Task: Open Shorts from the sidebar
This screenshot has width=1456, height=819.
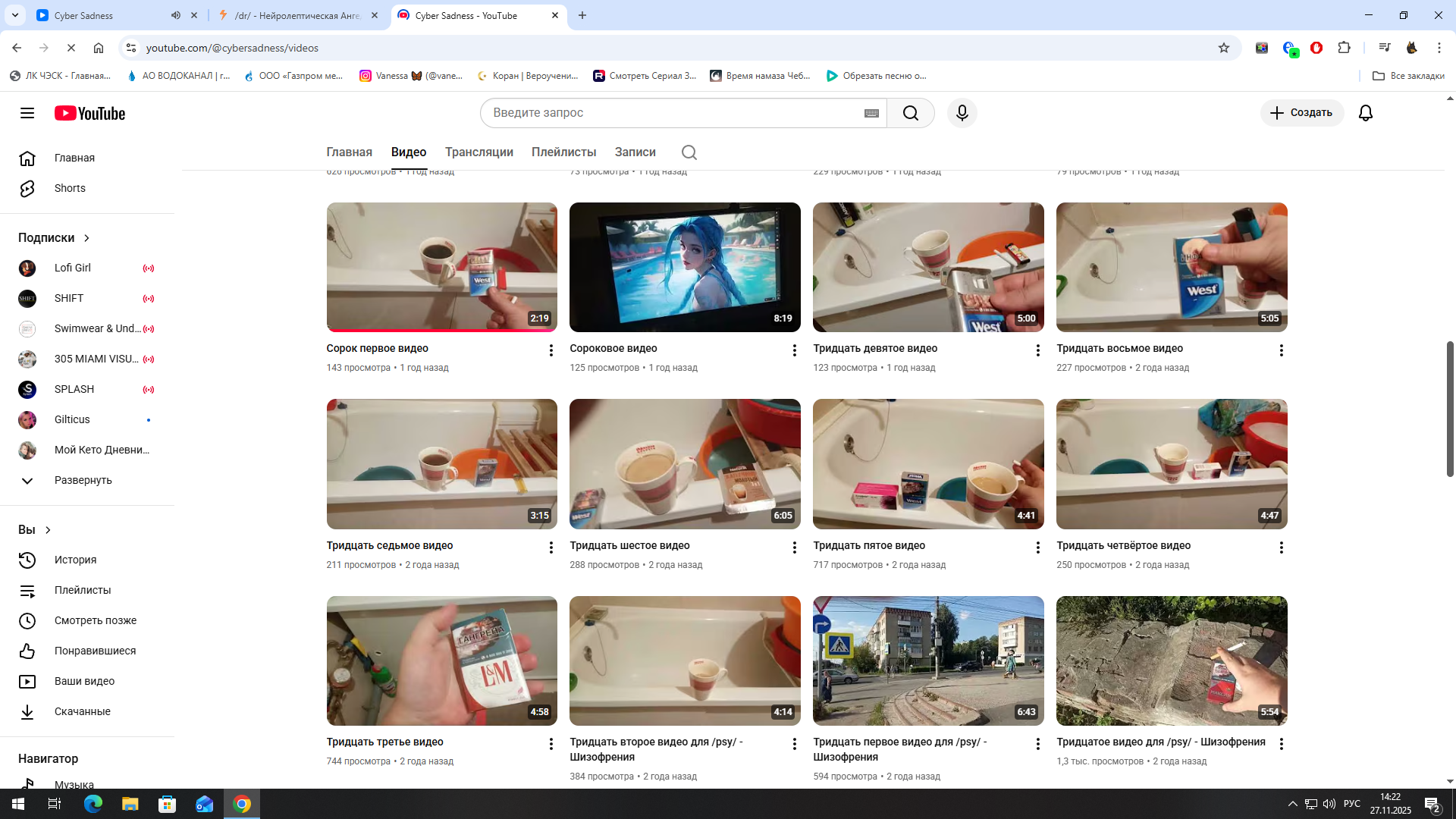Action: 70,188
